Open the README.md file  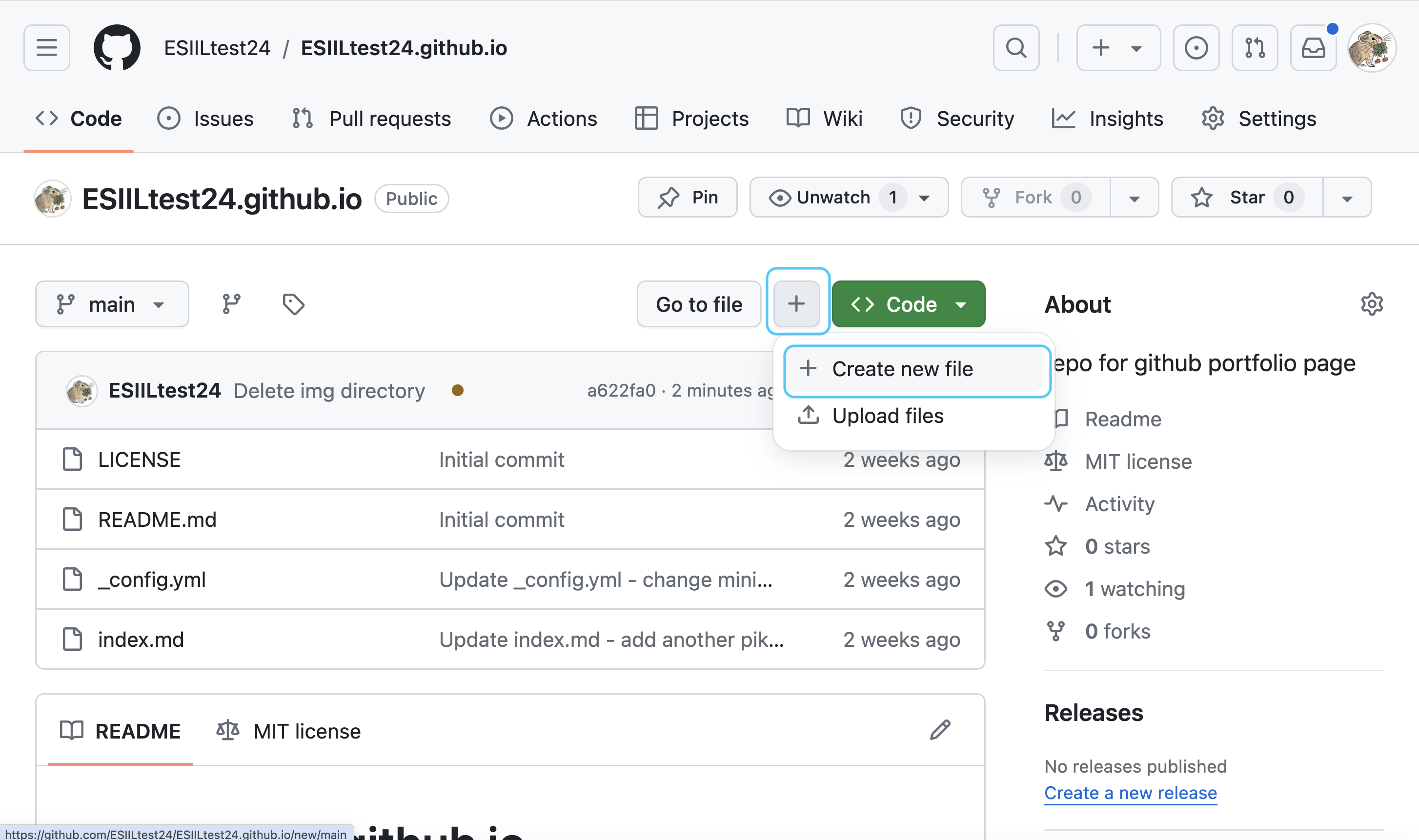pyautogui.click(x=158, y=520)
